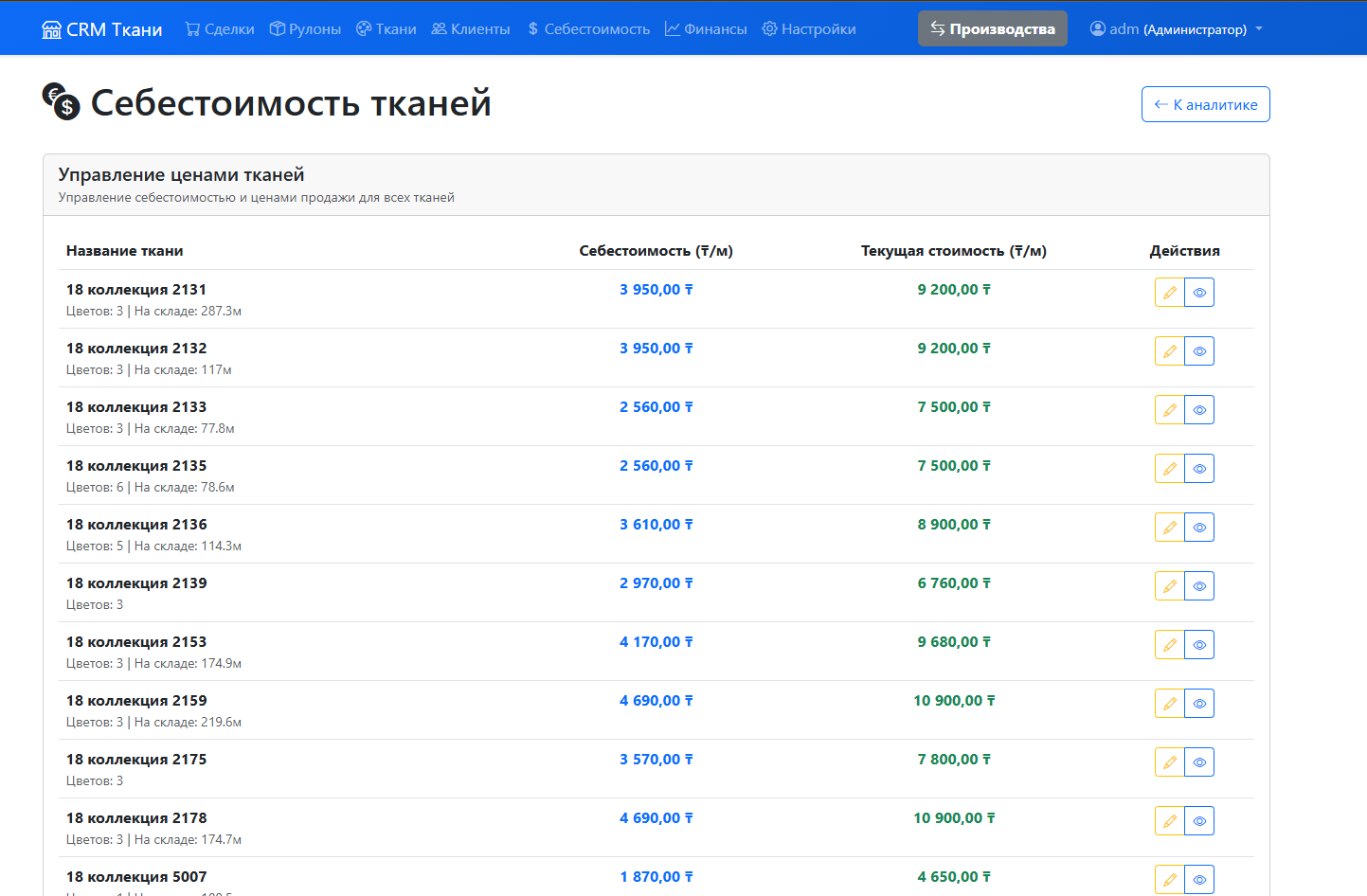Click current price 9 680,00 ₸
1367x896 pixels.
click(954, 642)
